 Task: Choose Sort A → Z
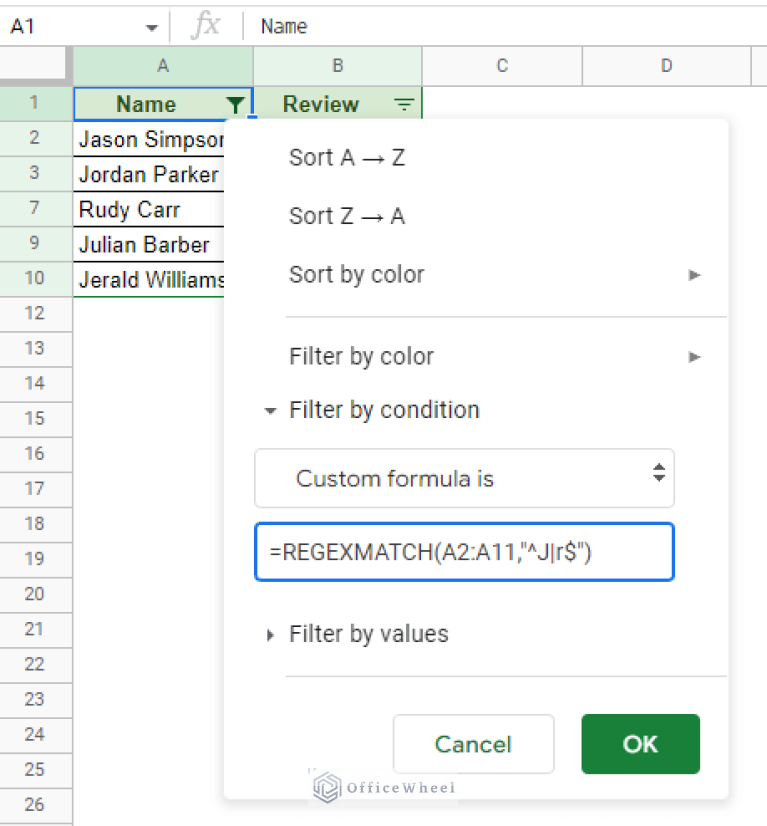coord(347,157)
